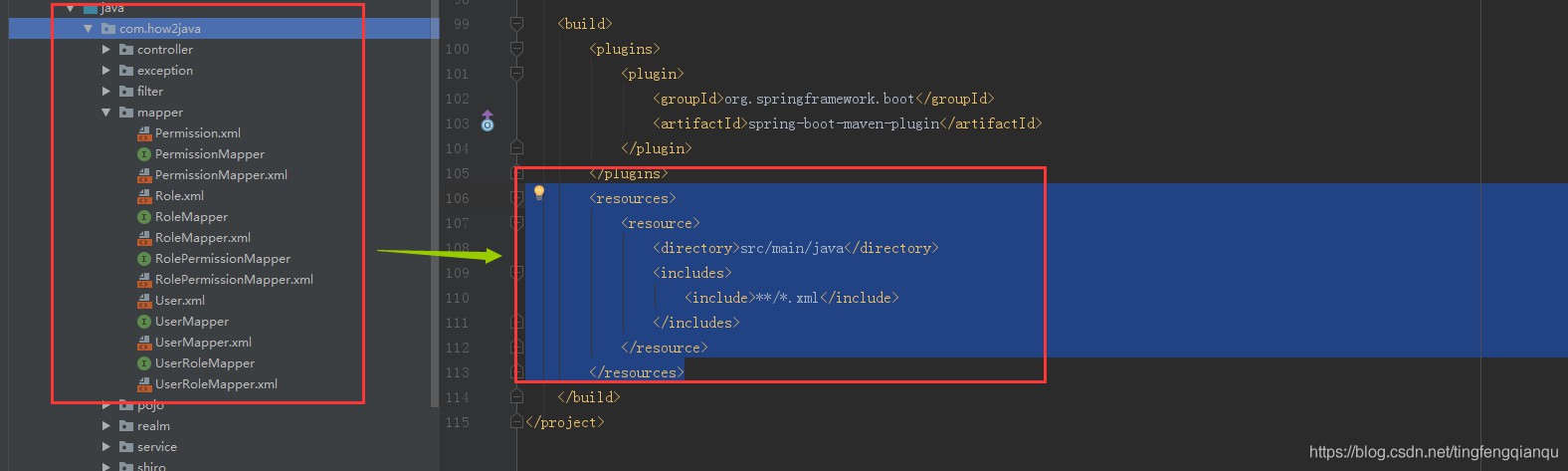Click the controller folder icon
Screen dimensions: 1568x471
(126, 50)
